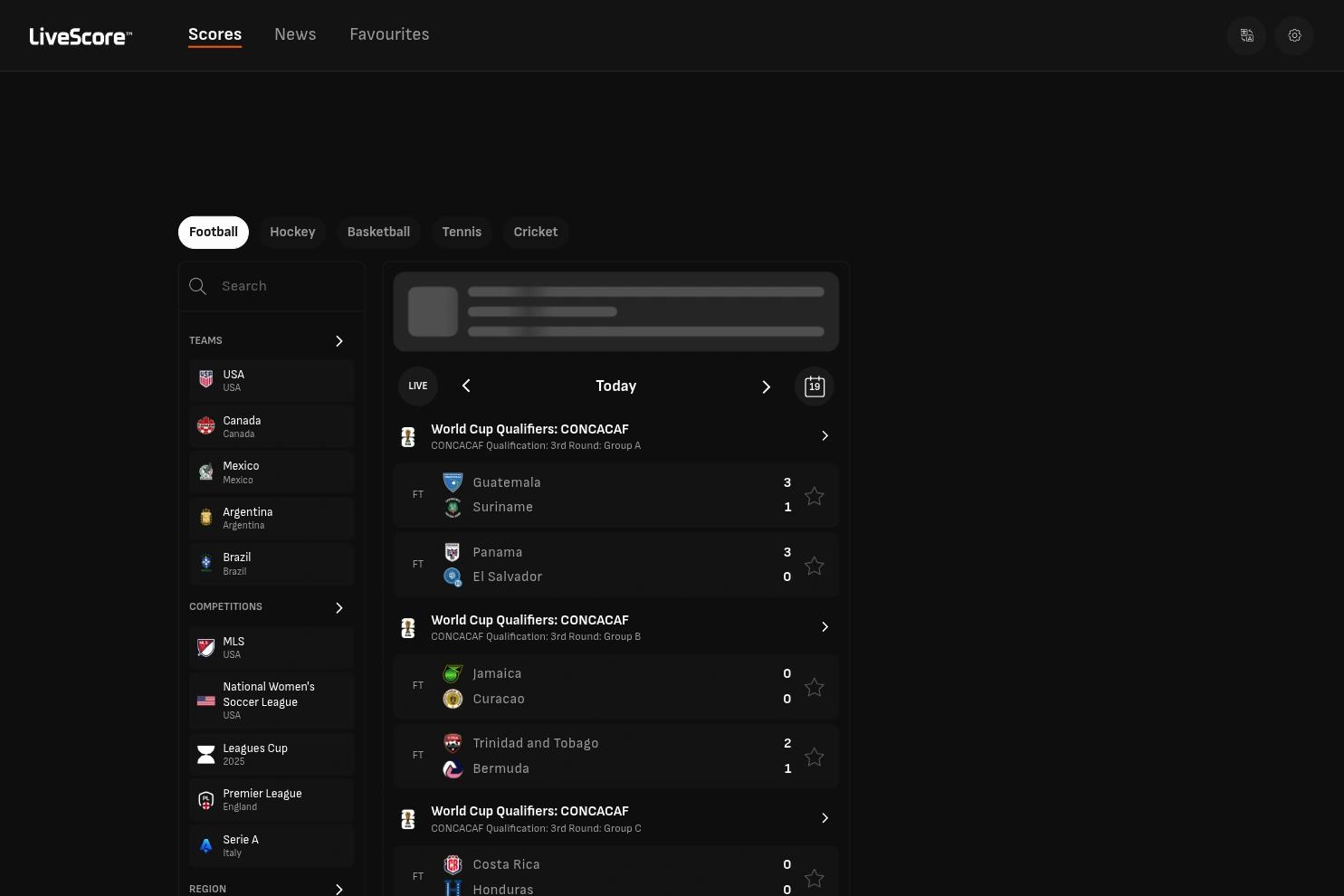
Task: Expand the Region section arrow
Action: [339, 890]
